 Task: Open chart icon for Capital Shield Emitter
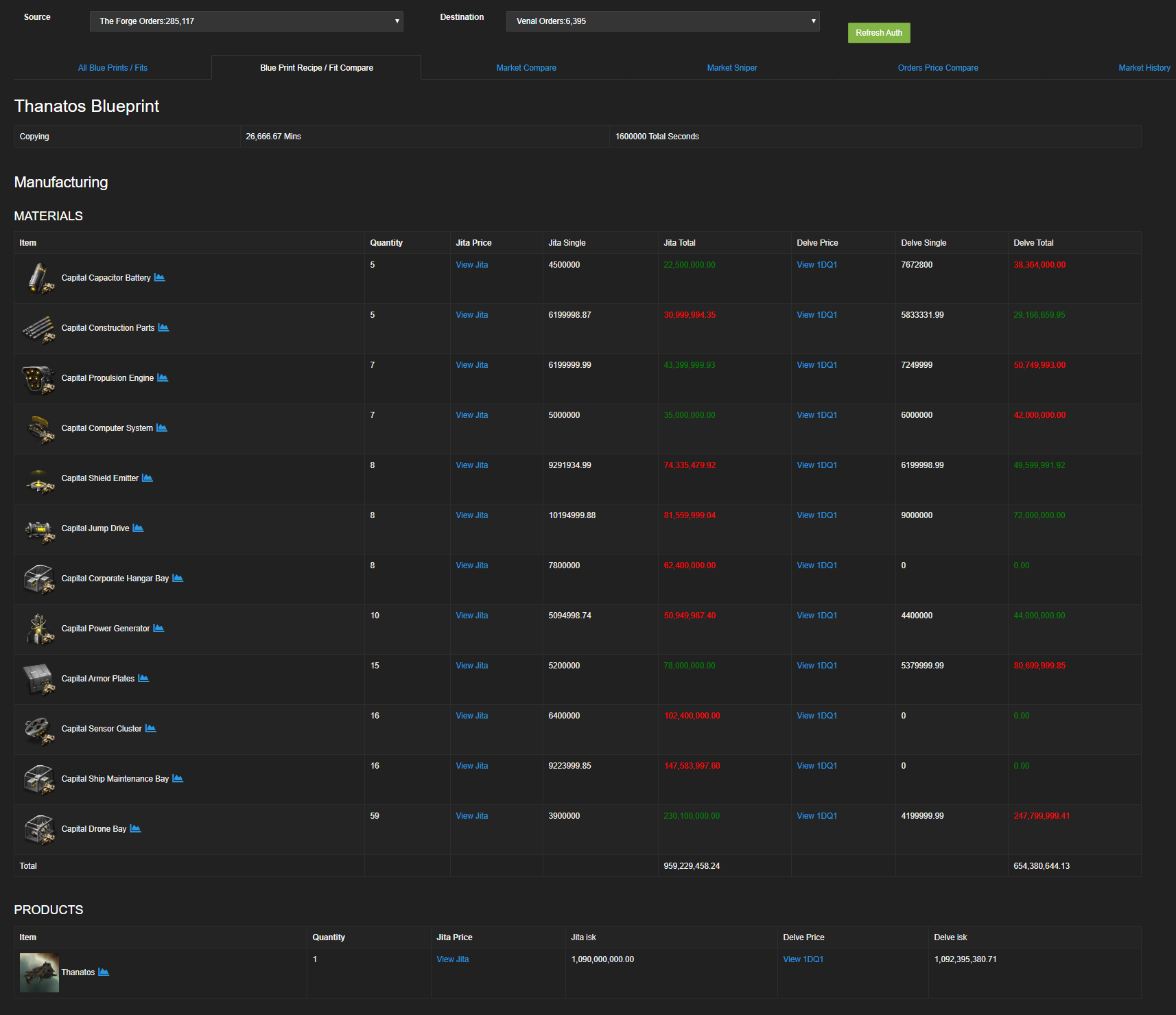tap(148, 478)
